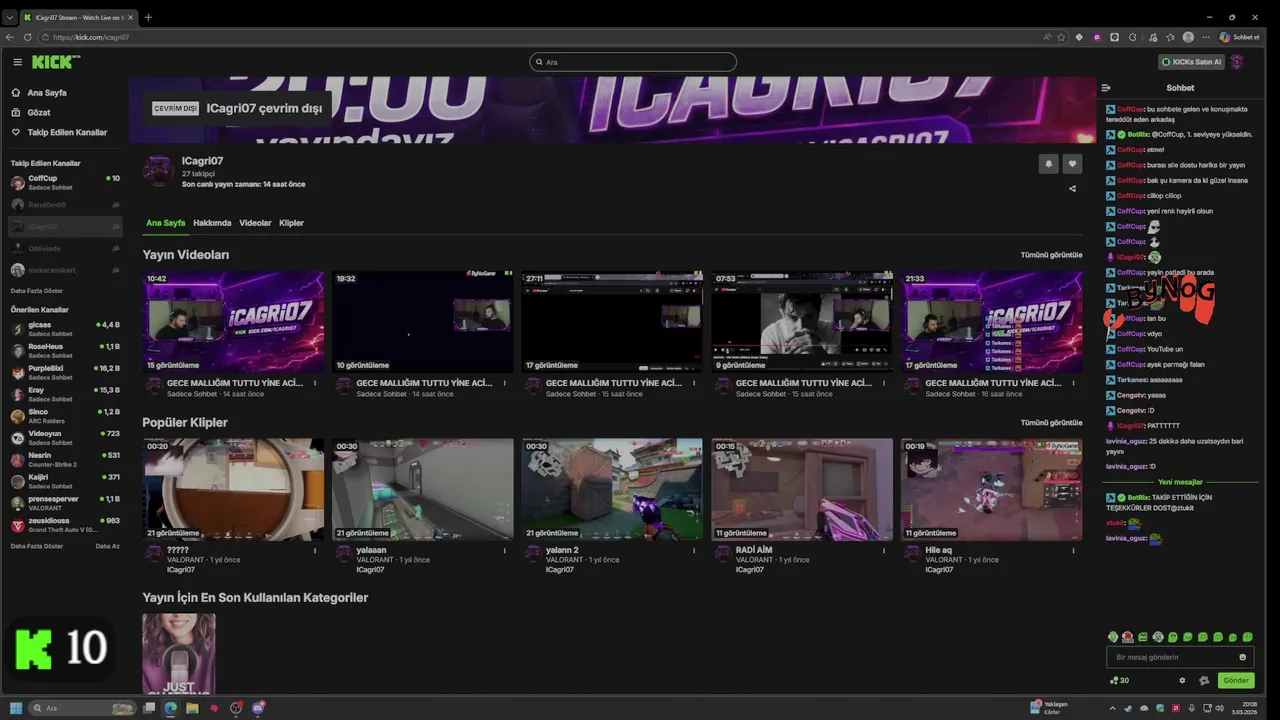Collapse the Sohbet chat panel
Image resolution: width=1280 pixels, height=720 pixels.
1106,88
